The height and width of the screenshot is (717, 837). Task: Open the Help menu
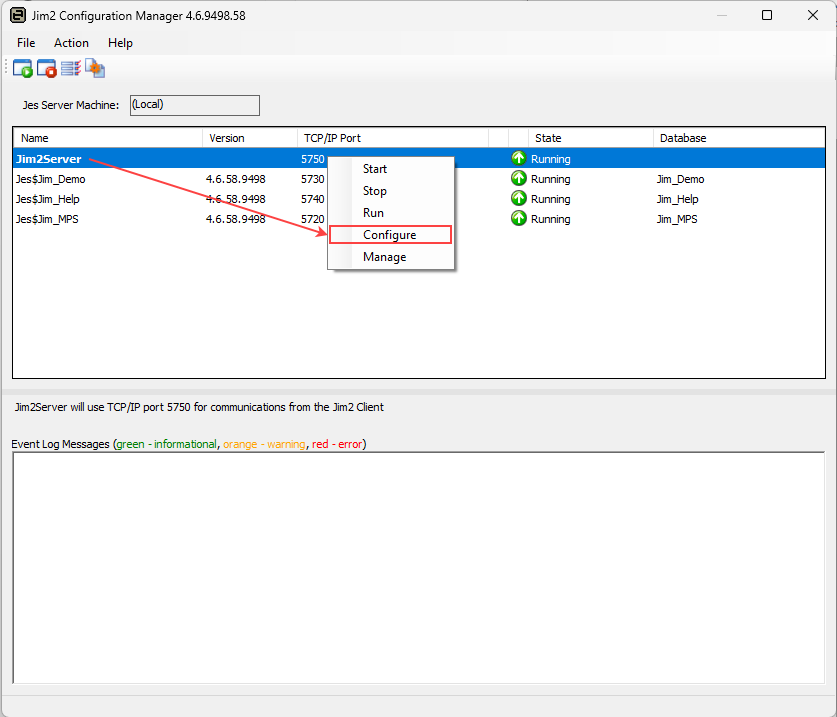coord(120,43)
